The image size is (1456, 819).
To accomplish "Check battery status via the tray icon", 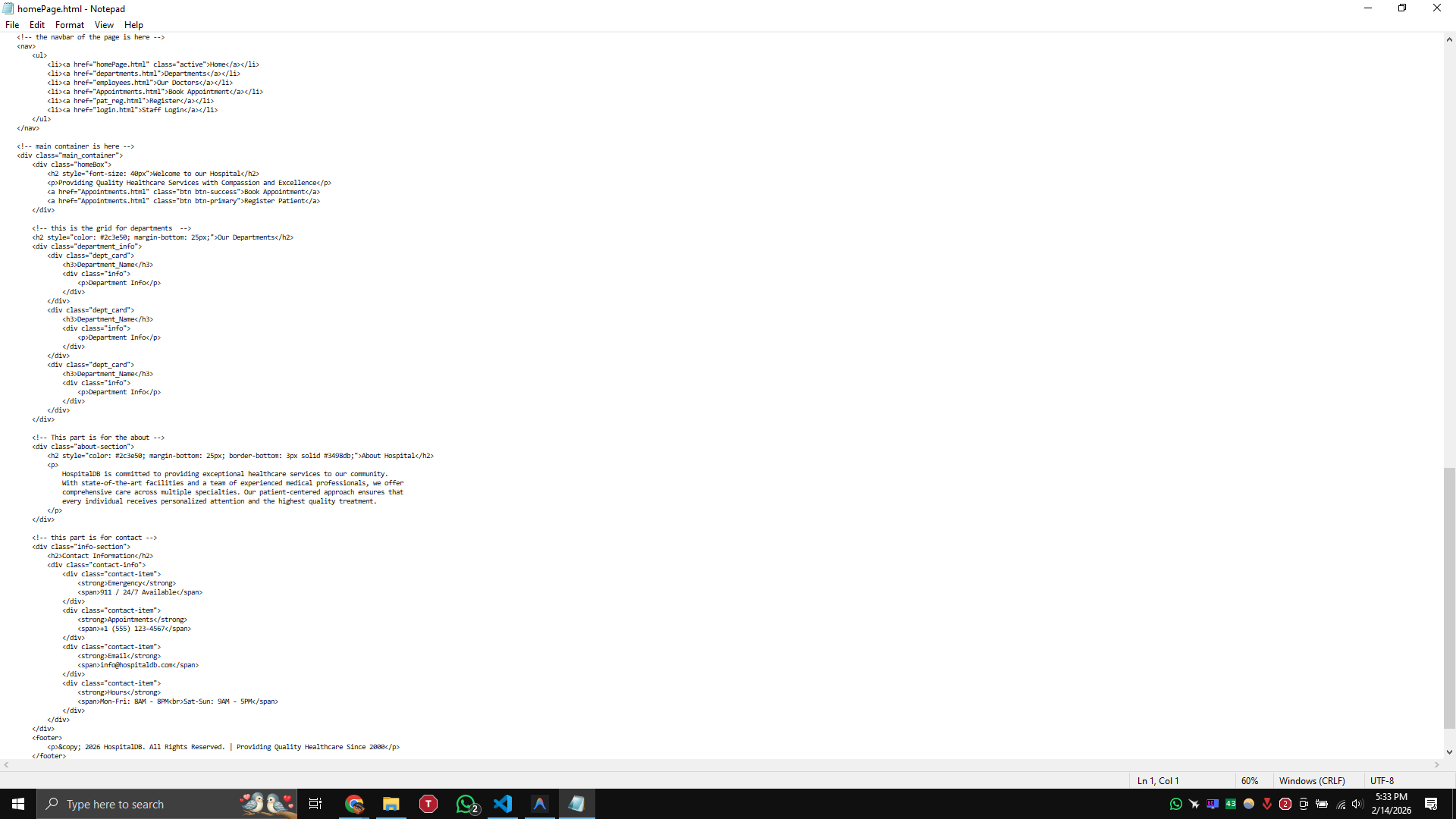I will coord(1322,804).
